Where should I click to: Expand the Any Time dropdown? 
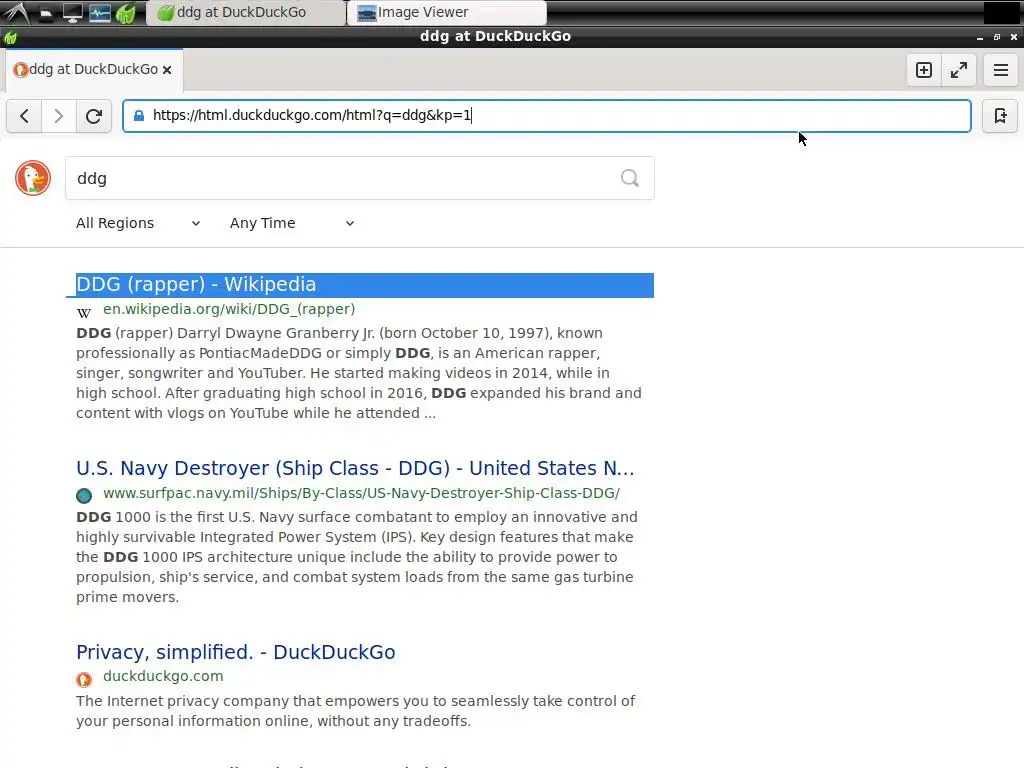(x=292, y=223)
